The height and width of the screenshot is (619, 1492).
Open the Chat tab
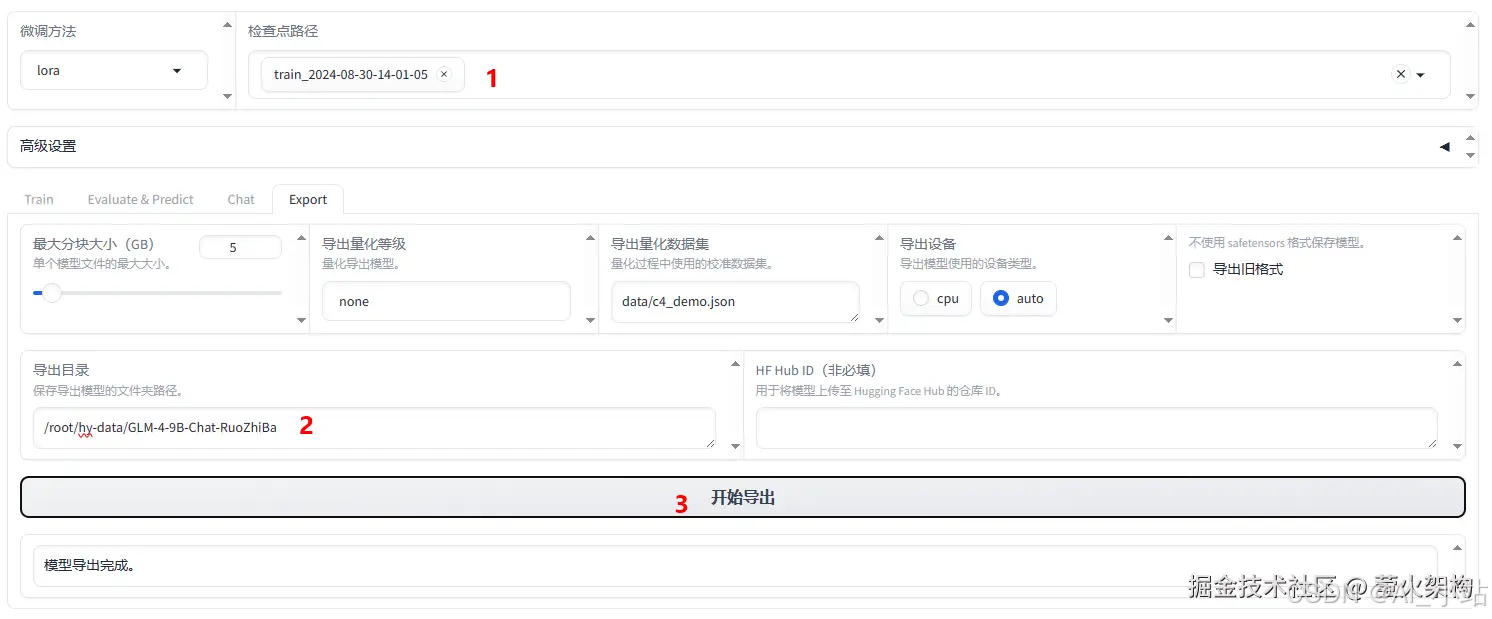click(x=241, y=199)
